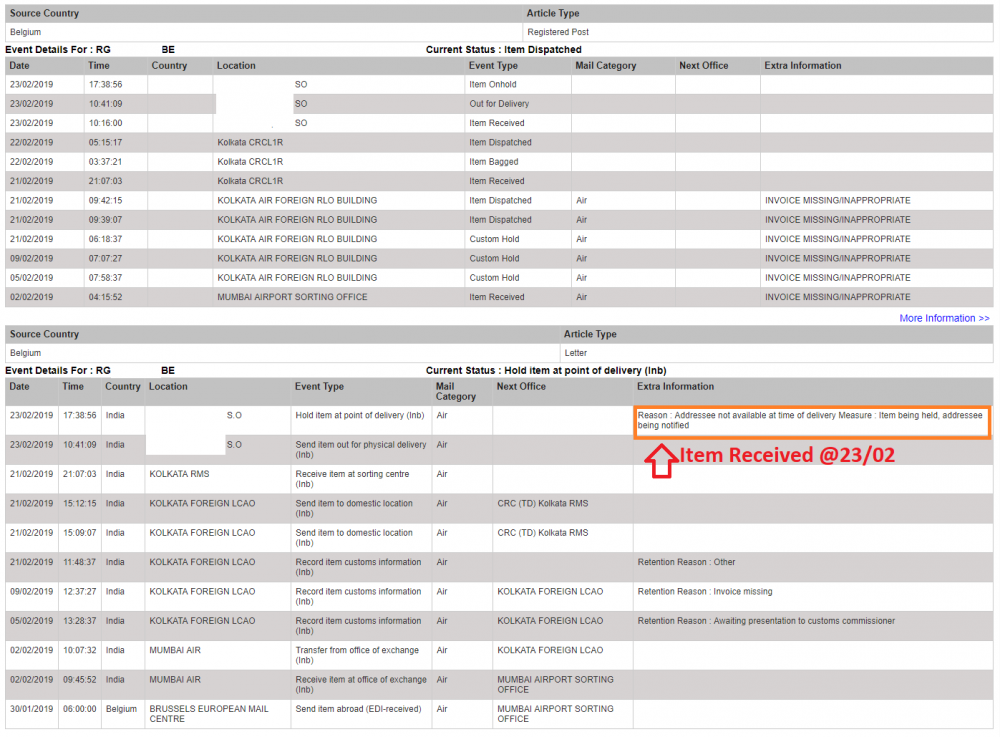
Task: Click the Mail Category header in top table
Action: pos(605,66)
